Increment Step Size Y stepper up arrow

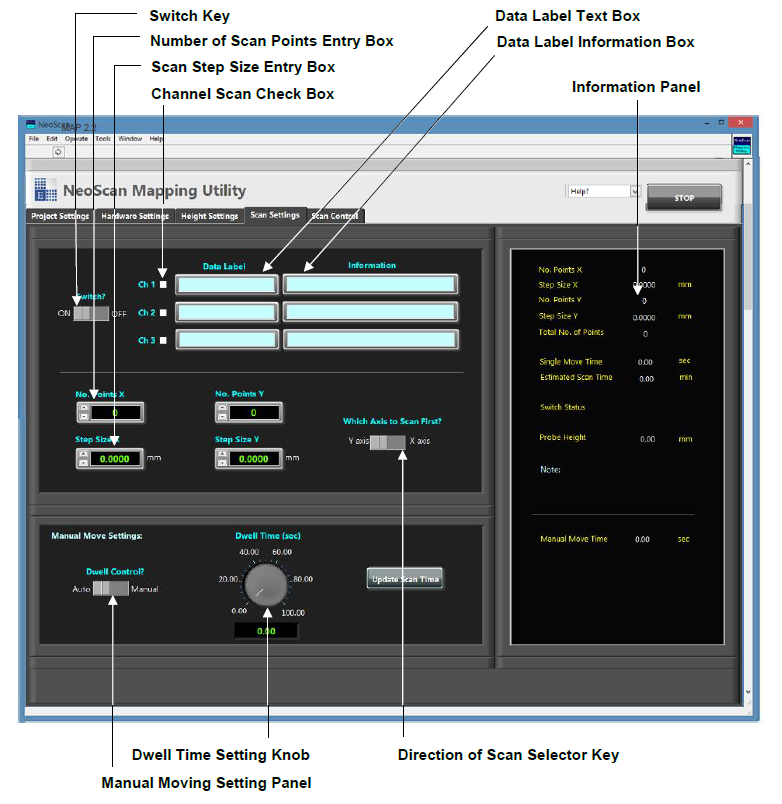point(222,454)
